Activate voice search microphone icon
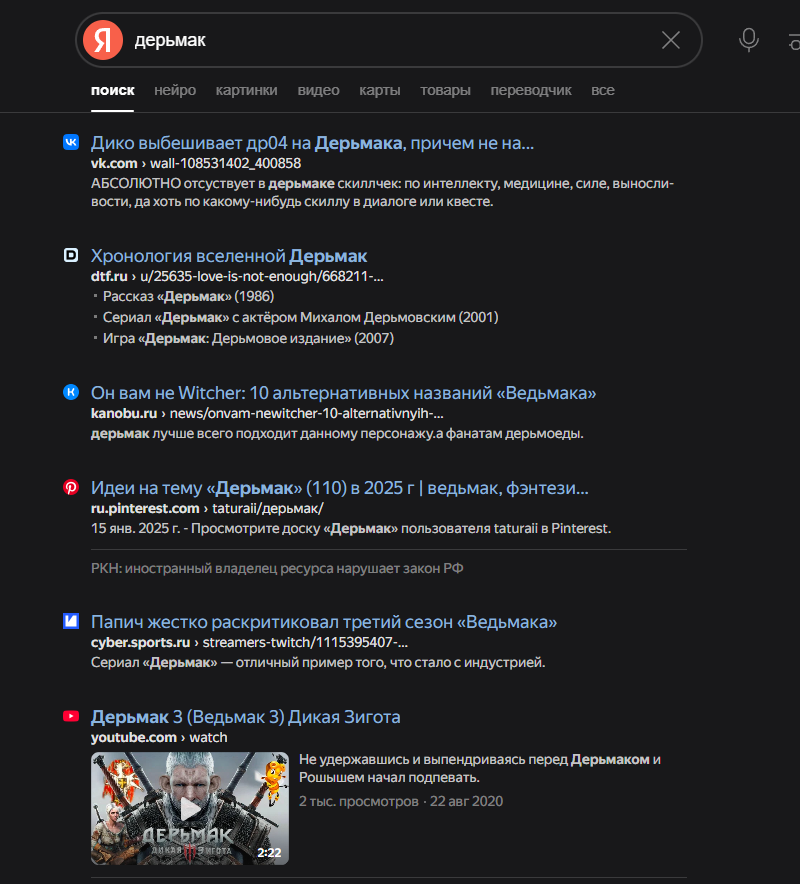The width and height of the screenshot is (800, 884). click(749, 40)
